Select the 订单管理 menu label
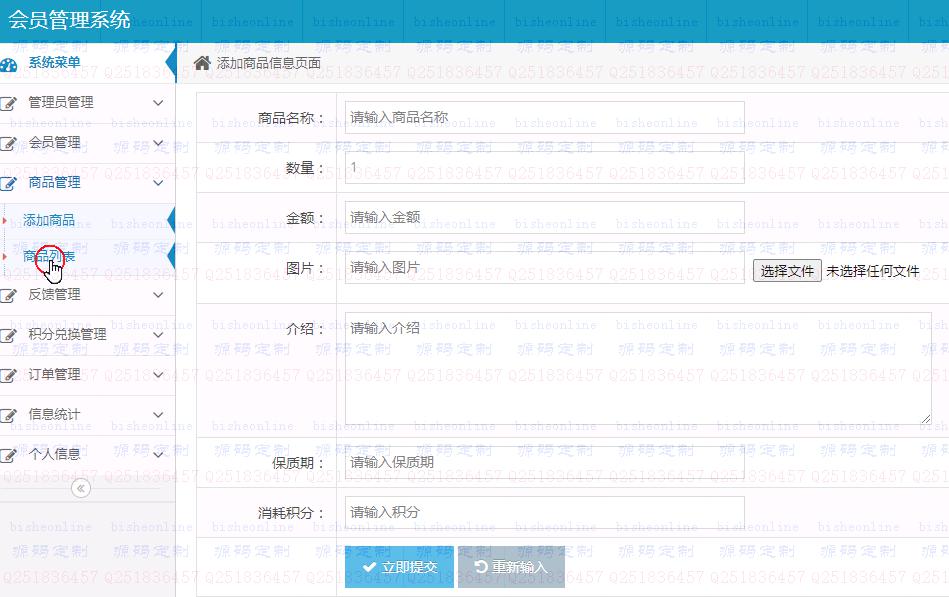Screen dimensions: 949x597 tap(54, 374)
